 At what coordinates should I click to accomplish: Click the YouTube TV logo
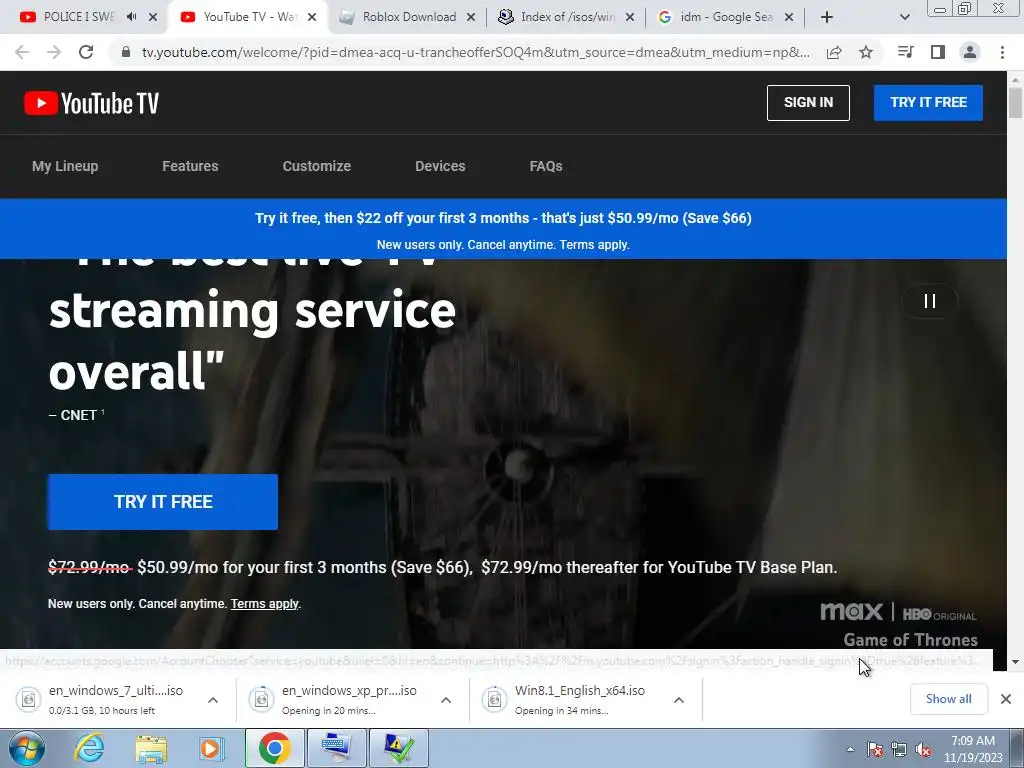tap(91, 103)
